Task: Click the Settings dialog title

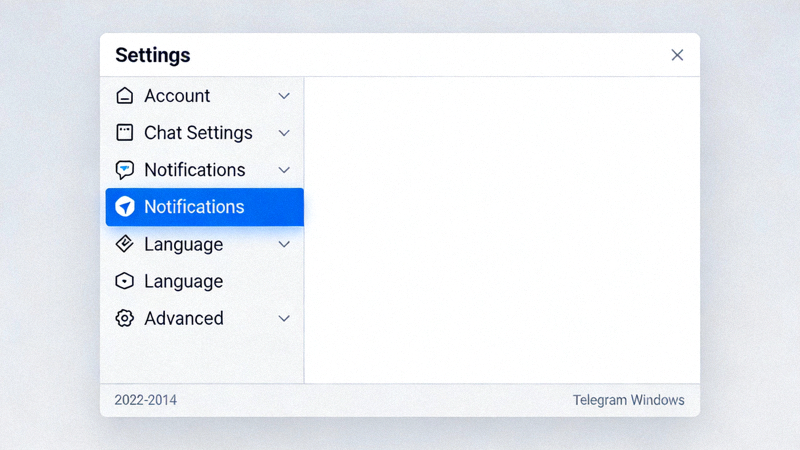Action: [153, 55]
